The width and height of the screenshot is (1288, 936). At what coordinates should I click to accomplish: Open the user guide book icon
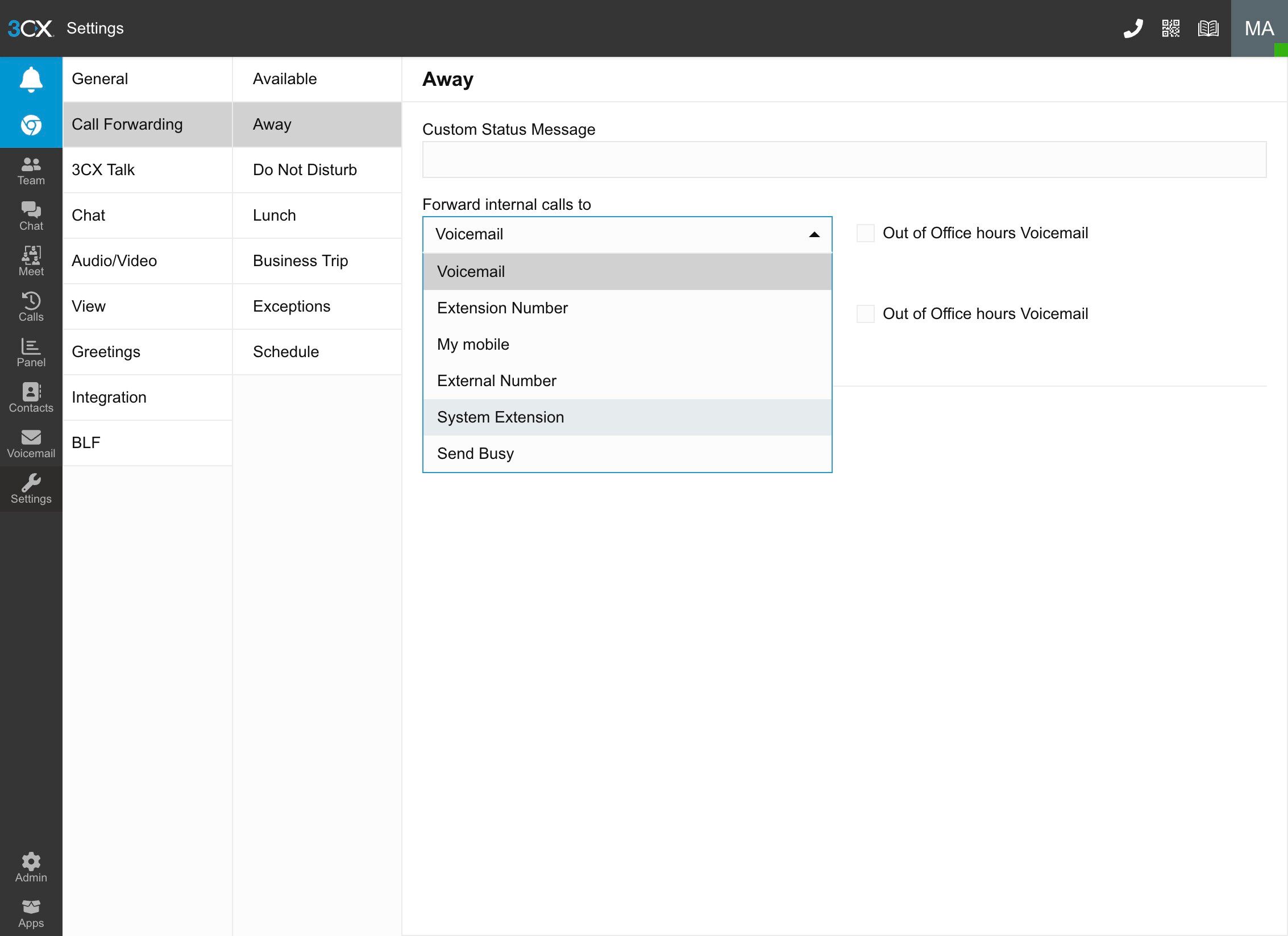(x=1208, y=28)
